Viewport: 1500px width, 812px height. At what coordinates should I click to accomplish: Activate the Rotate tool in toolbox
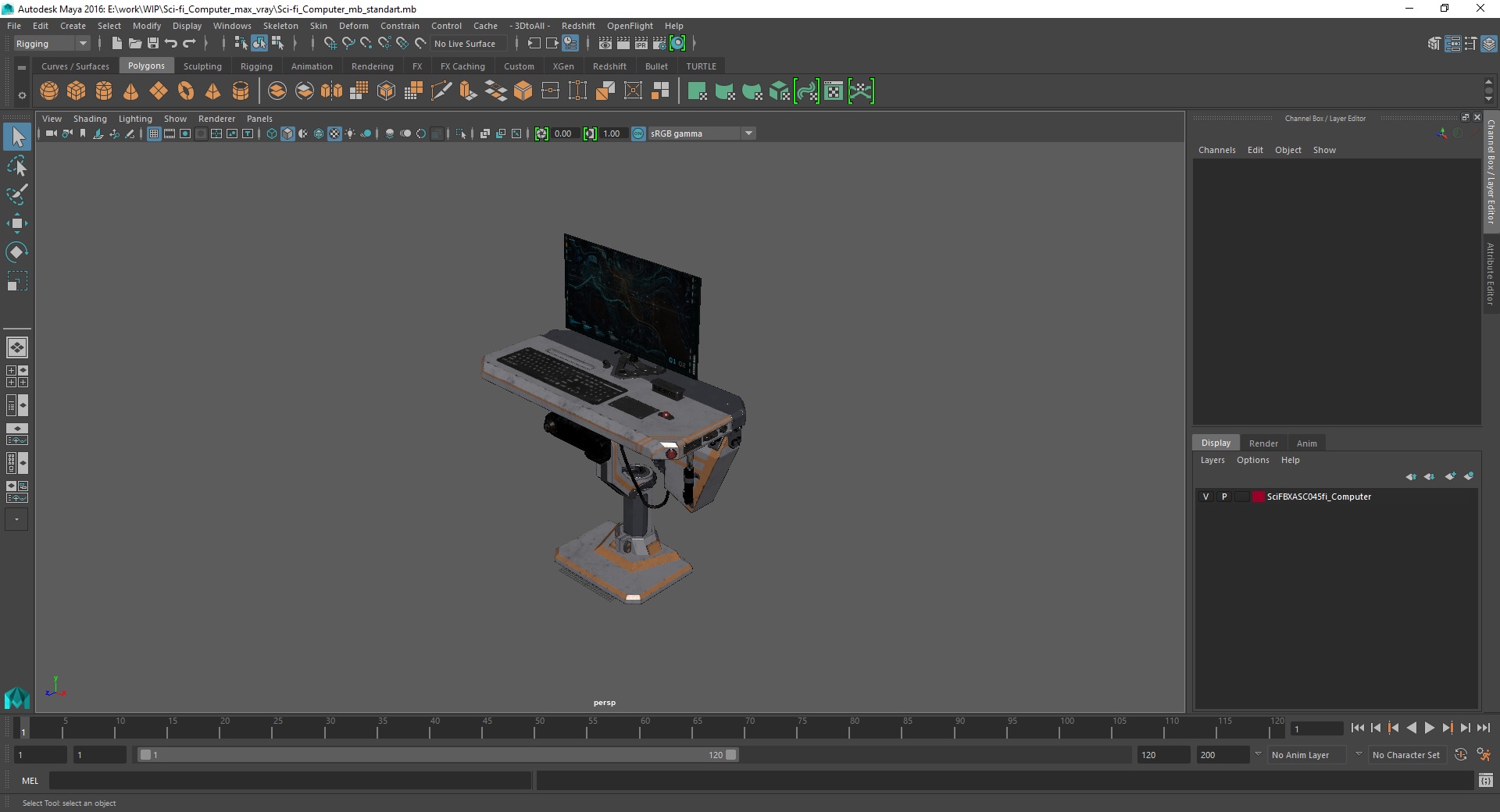17,252
